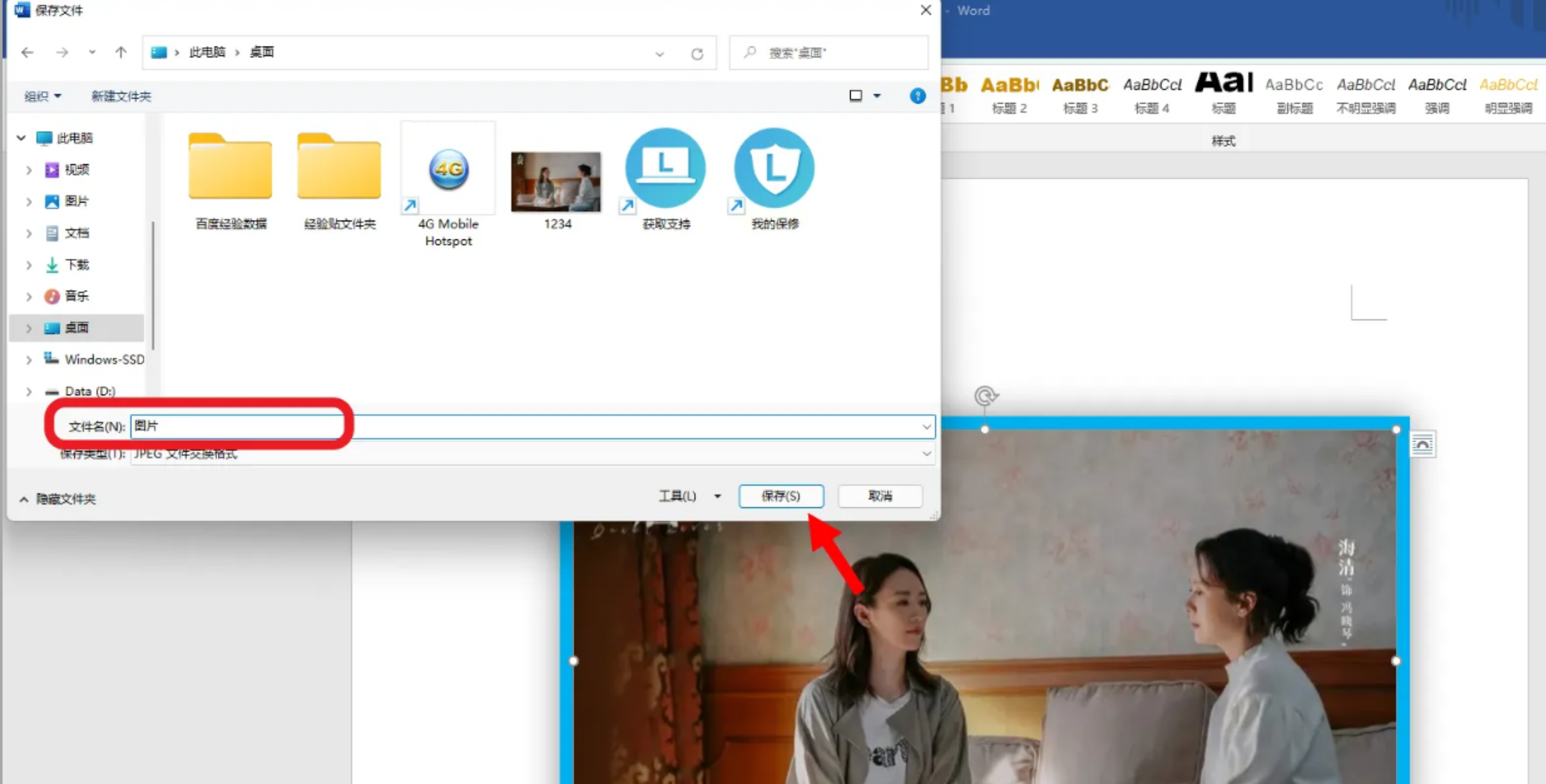Click the image rotation handle
Screen dimensions: 1546x784
(985, 396)
